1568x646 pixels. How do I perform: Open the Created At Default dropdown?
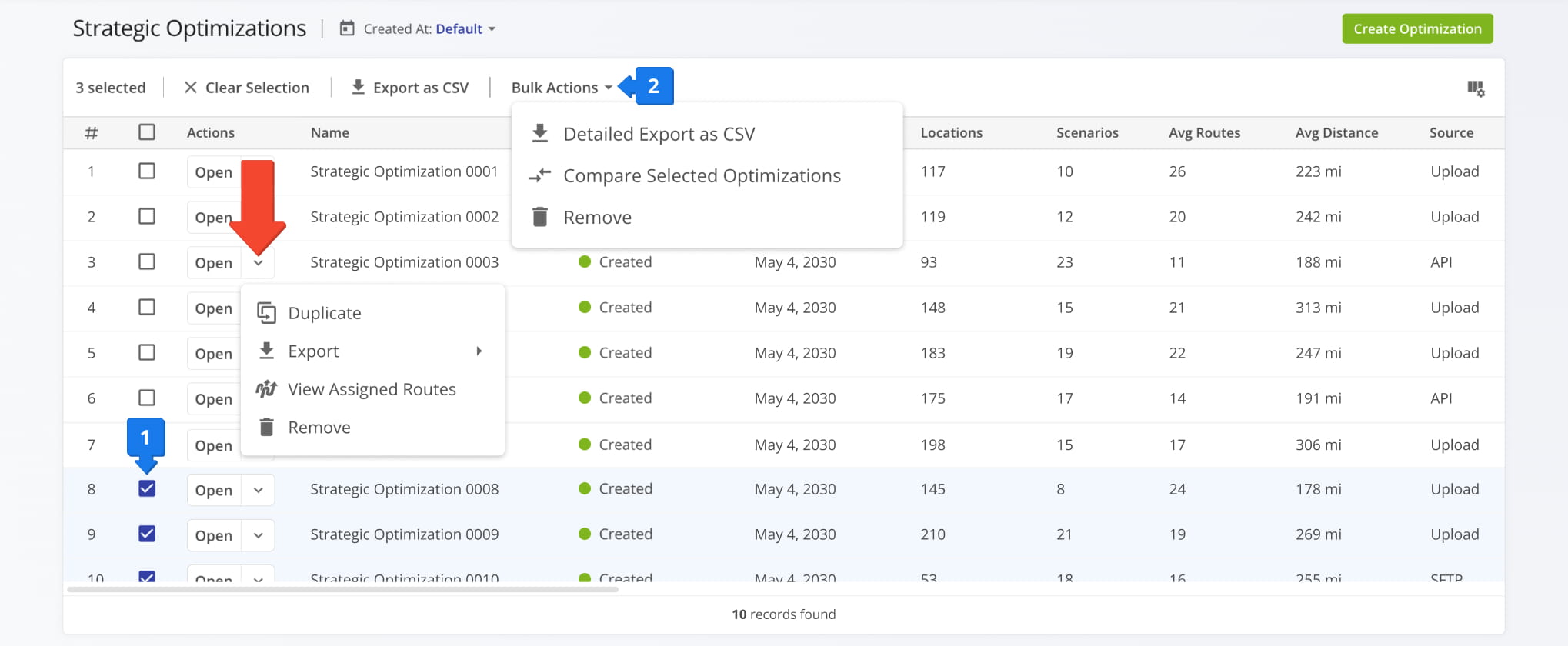point(465,28)
